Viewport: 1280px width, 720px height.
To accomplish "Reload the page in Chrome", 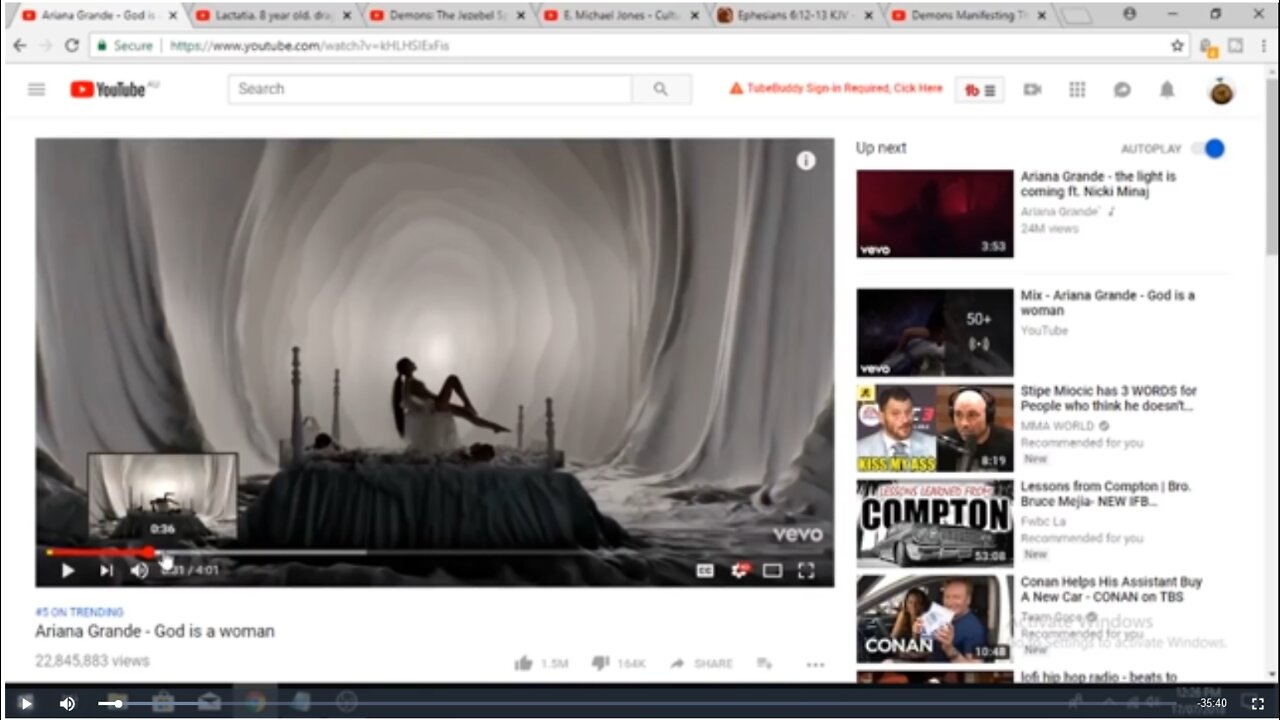I will 72,46.
